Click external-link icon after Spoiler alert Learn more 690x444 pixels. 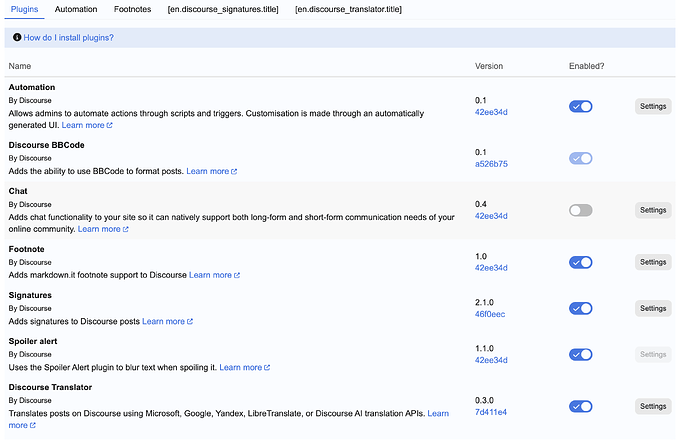[x=267, y=367]
